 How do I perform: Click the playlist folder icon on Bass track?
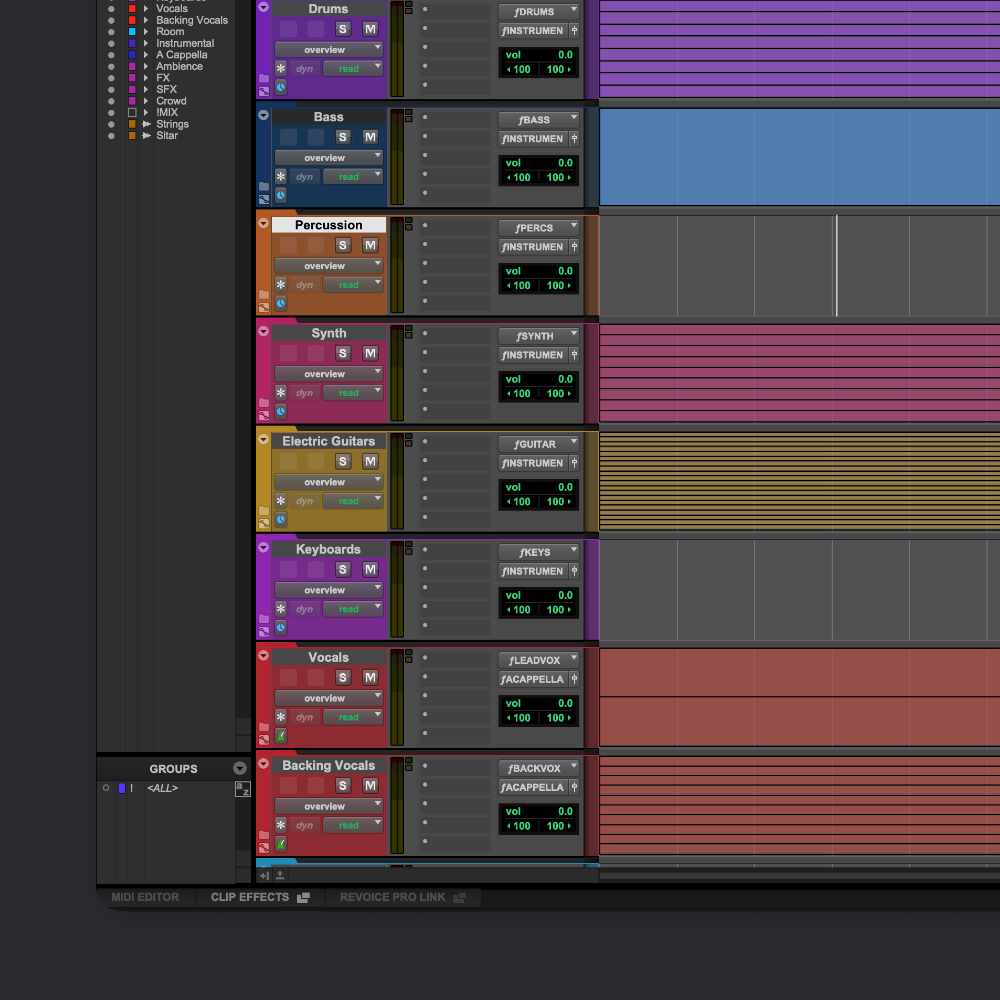click(264, 186)
